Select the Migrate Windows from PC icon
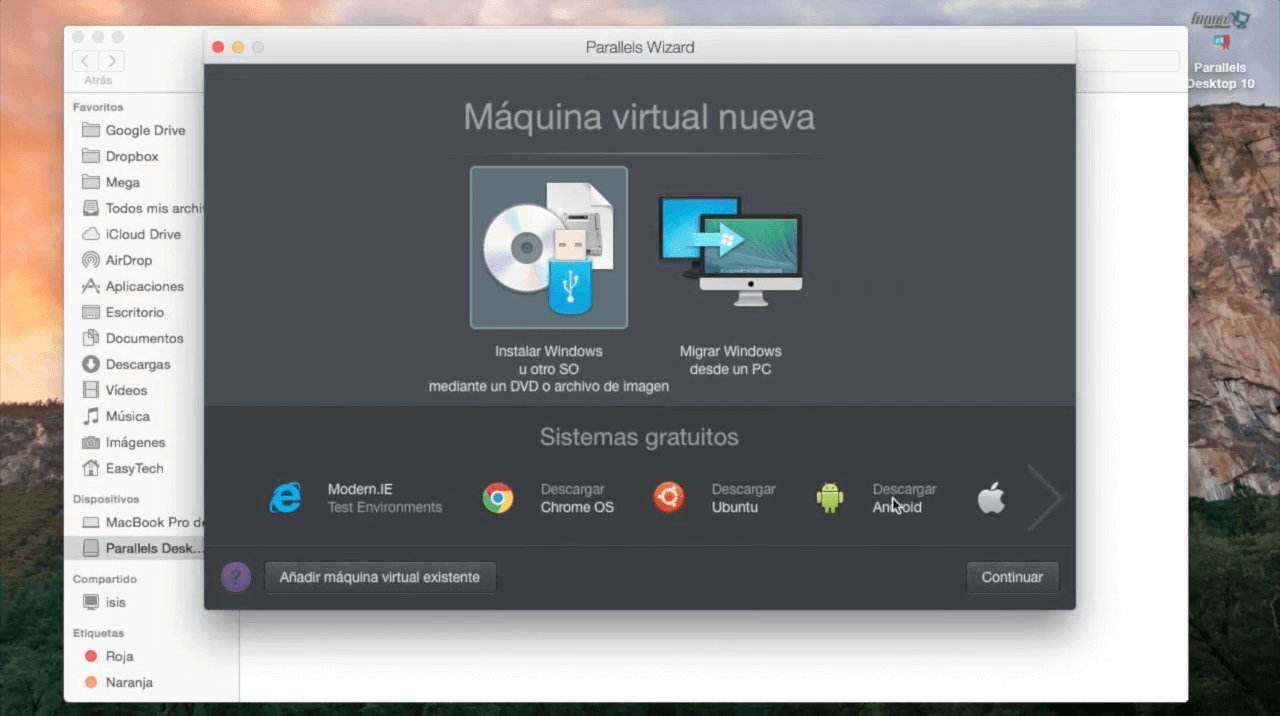Screen dimensions: 1280x716 (x=730, y=247)
